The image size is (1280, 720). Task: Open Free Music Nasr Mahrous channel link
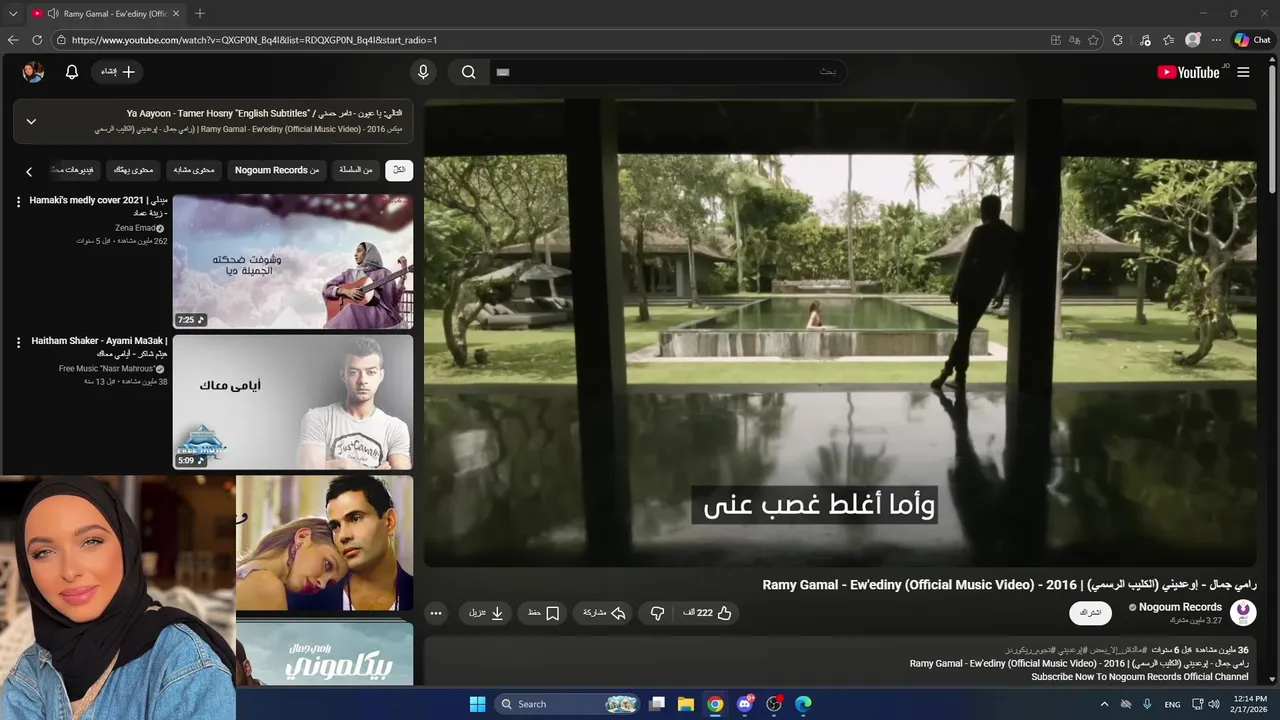106,368
